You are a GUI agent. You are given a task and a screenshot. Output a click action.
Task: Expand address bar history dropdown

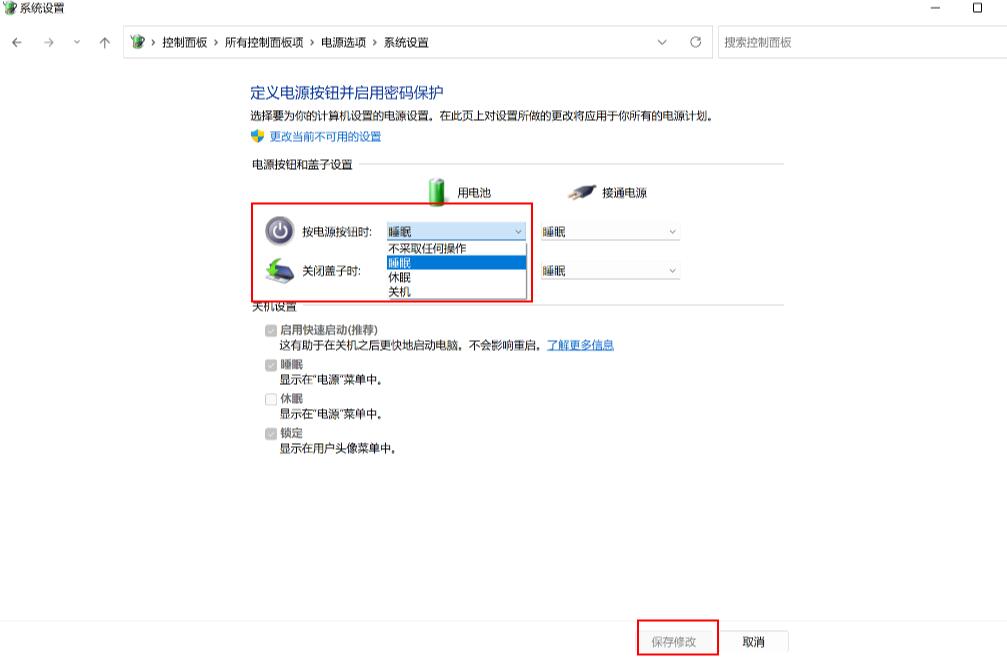tap(662, 42)
